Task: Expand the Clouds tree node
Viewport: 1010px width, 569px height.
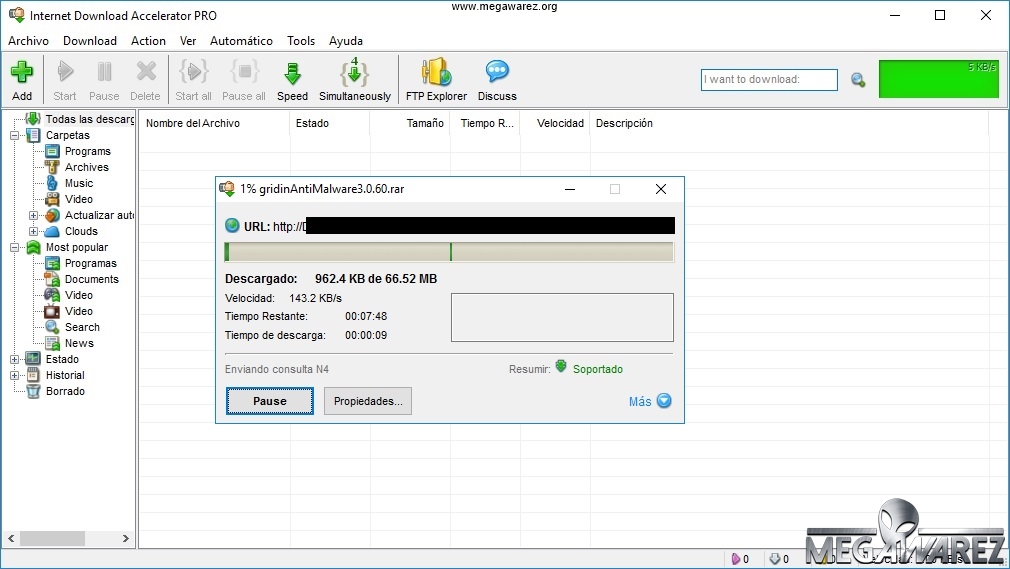Action: click(33, 231)
